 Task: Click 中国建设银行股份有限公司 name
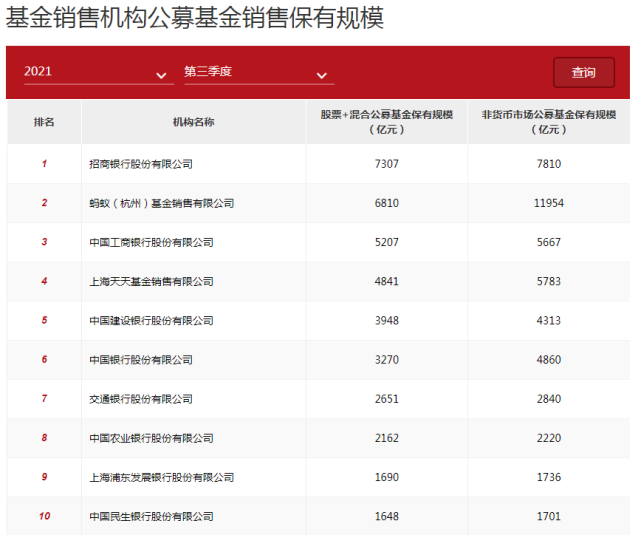point(151,321)
